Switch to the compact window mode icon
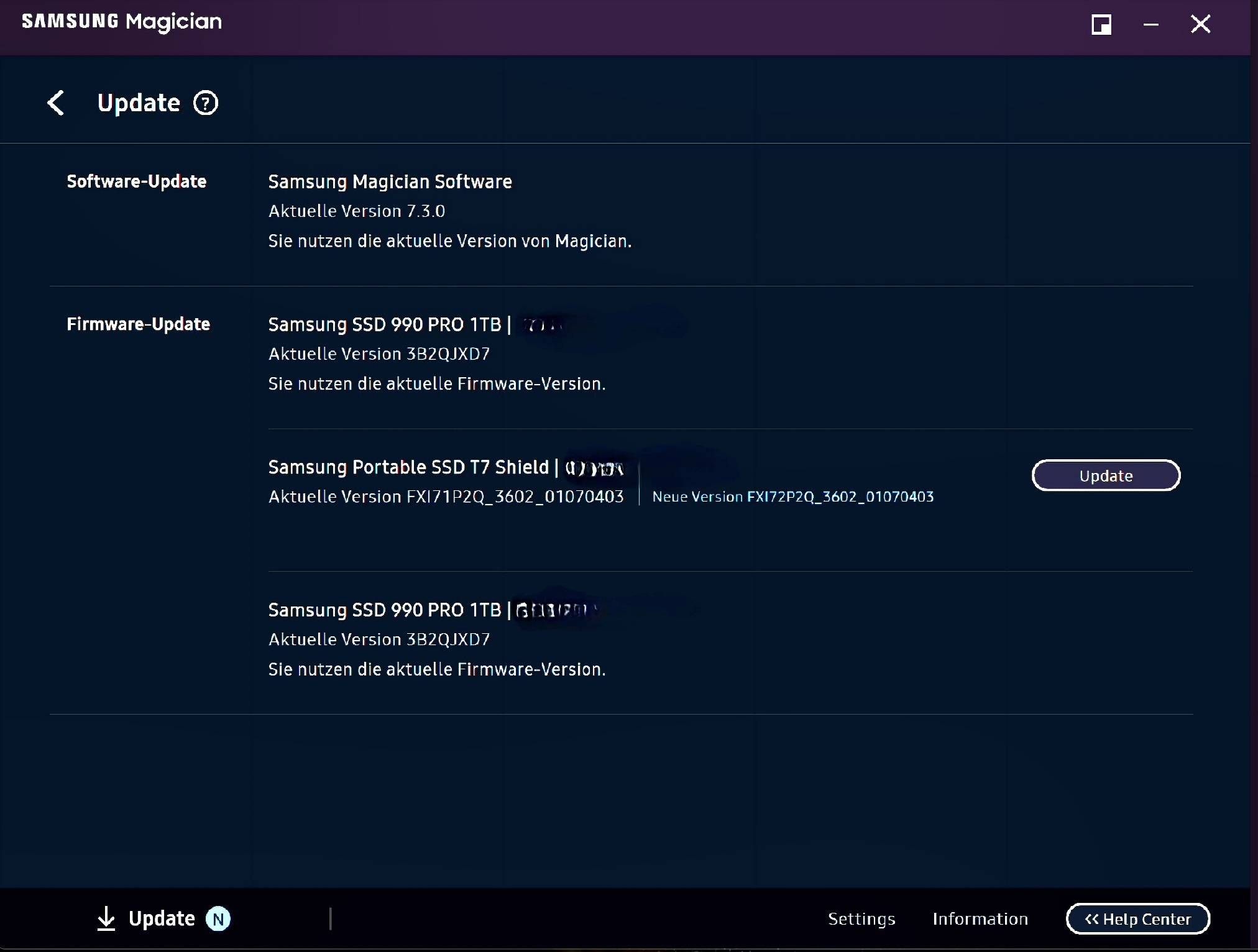Screen dimensions: 1258x952 [1101, 25]
